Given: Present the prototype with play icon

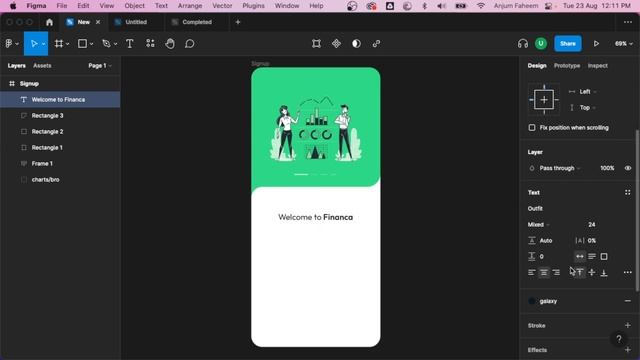Looking at the screenshot, I should pos(596,44).
